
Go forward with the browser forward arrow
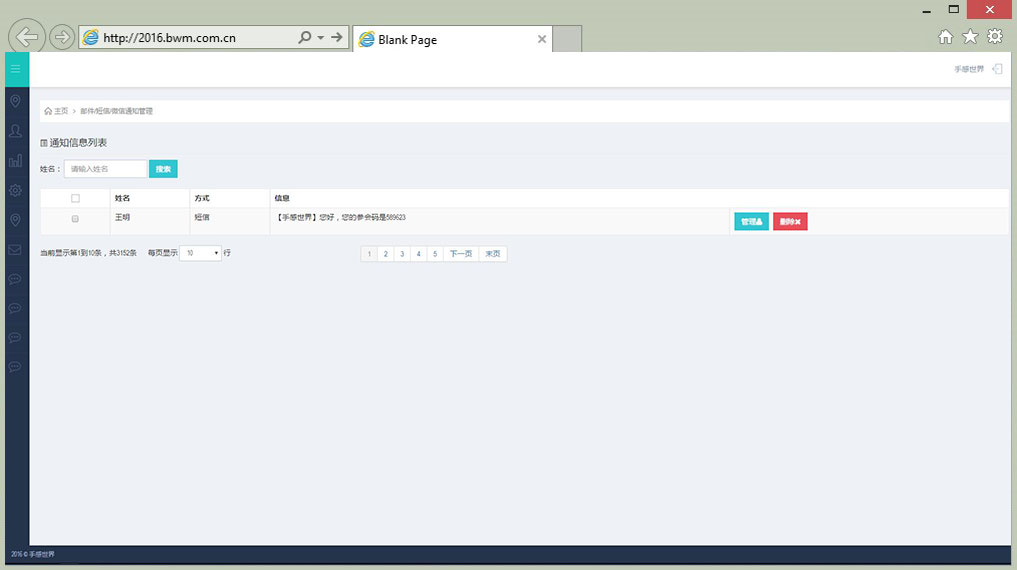click(x=62, y=37)
